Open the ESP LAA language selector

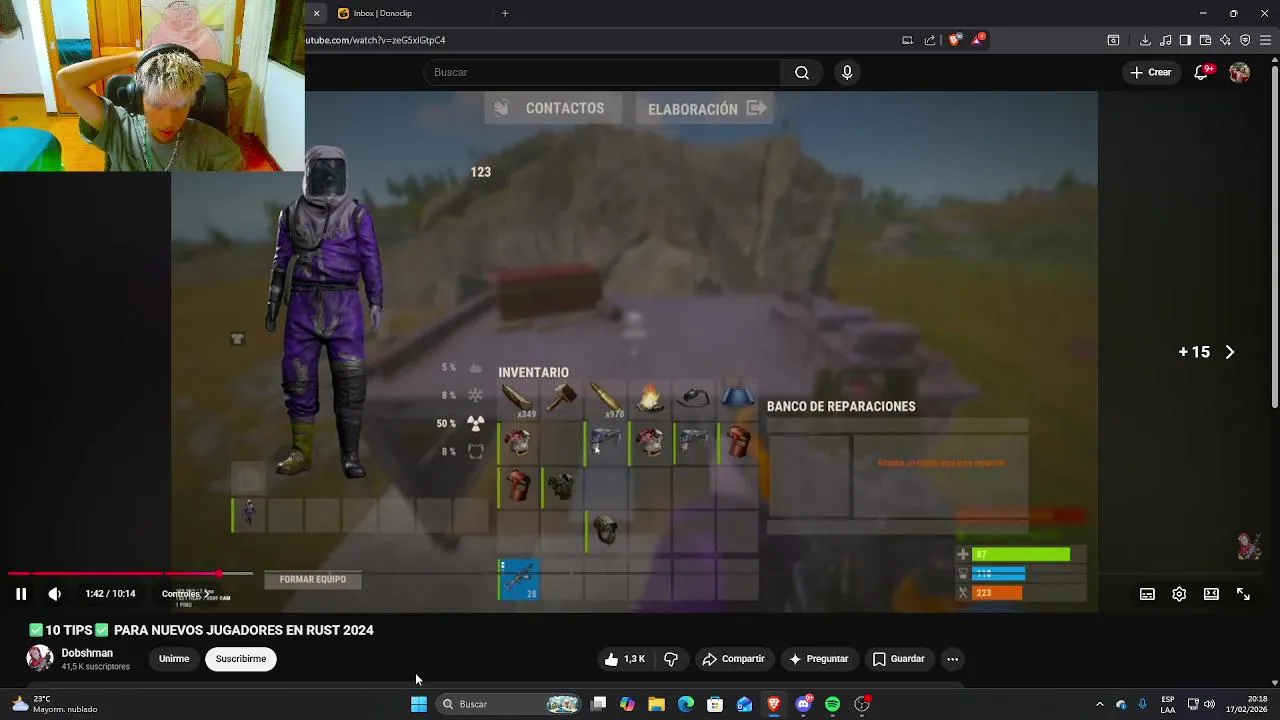pos(1168,704)
